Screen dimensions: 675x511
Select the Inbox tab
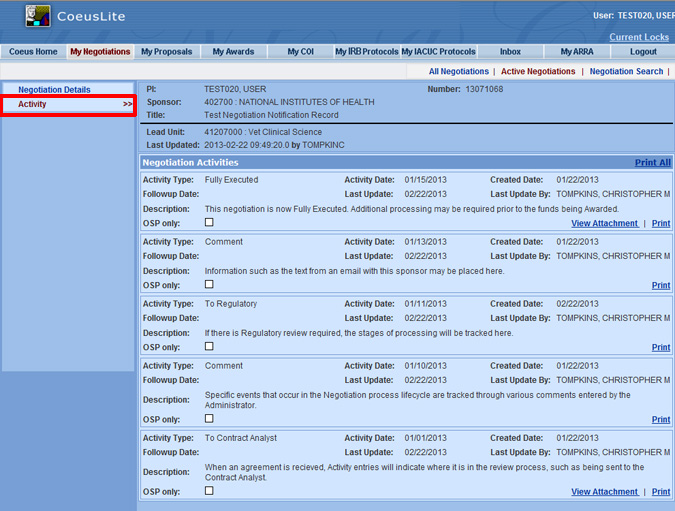[510, 52]
